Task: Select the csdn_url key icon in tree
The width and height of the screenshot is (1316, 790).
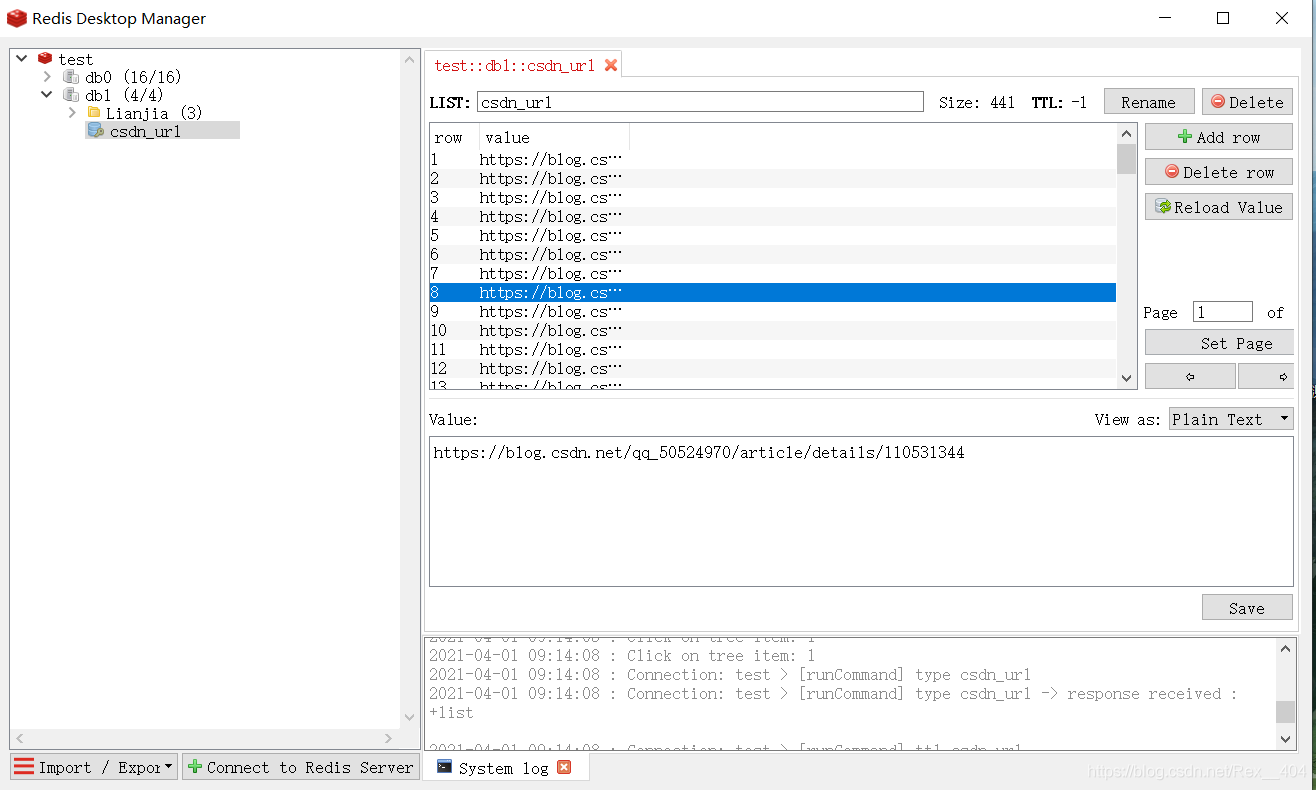Action: (x=94, y=130)
